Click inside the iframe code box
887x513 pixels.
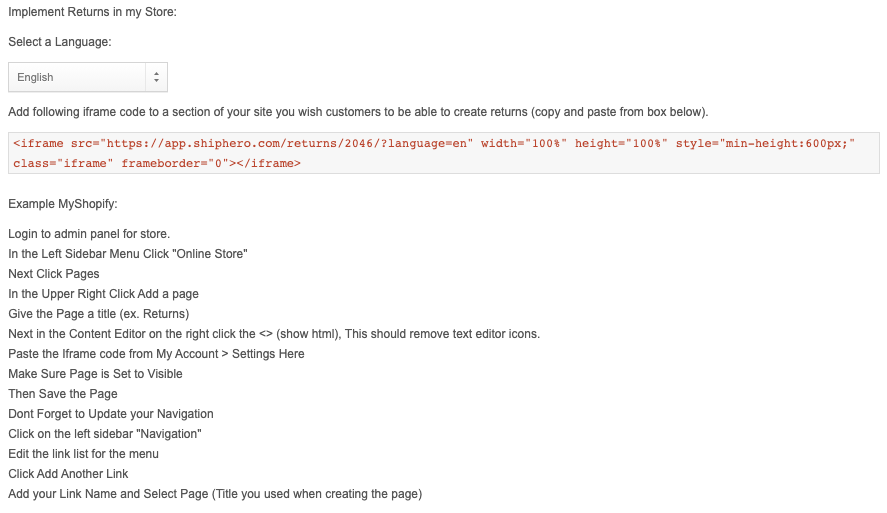[x=443, y=153]
